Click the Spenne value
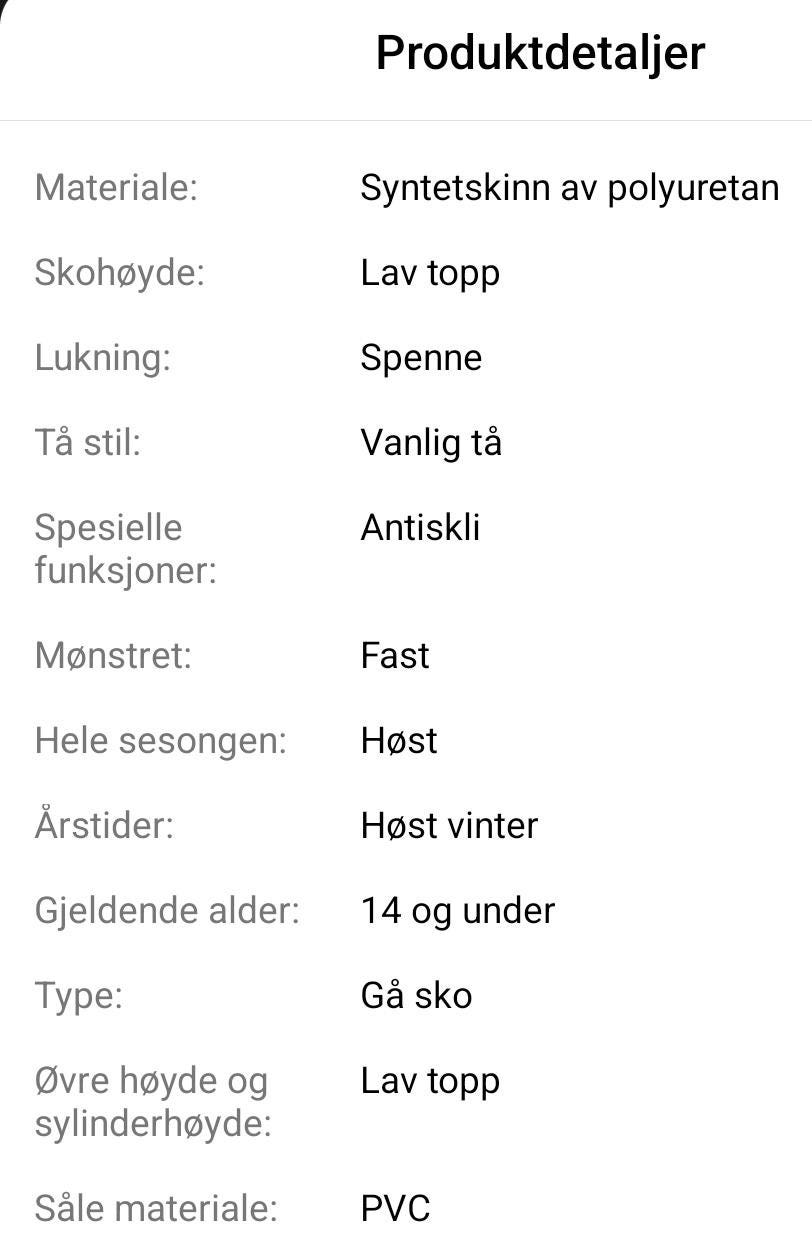Viewport: 812px width, 1253px height. [421, 359]
